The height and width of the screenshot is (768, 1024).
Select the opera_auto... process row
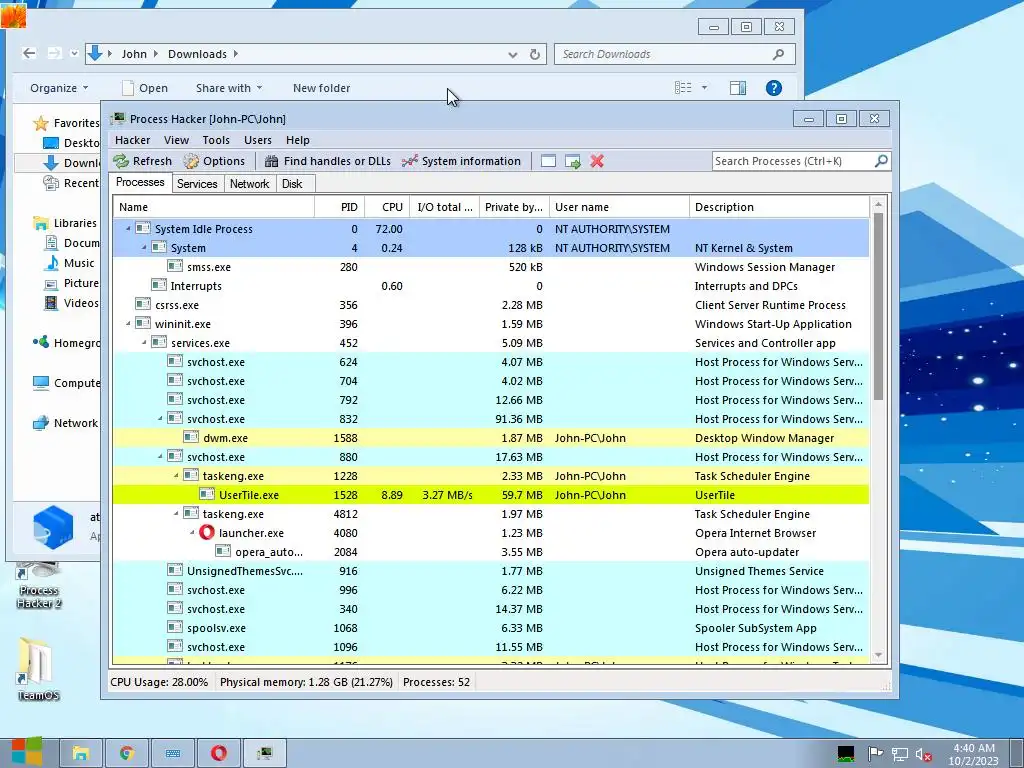point(491,552)
